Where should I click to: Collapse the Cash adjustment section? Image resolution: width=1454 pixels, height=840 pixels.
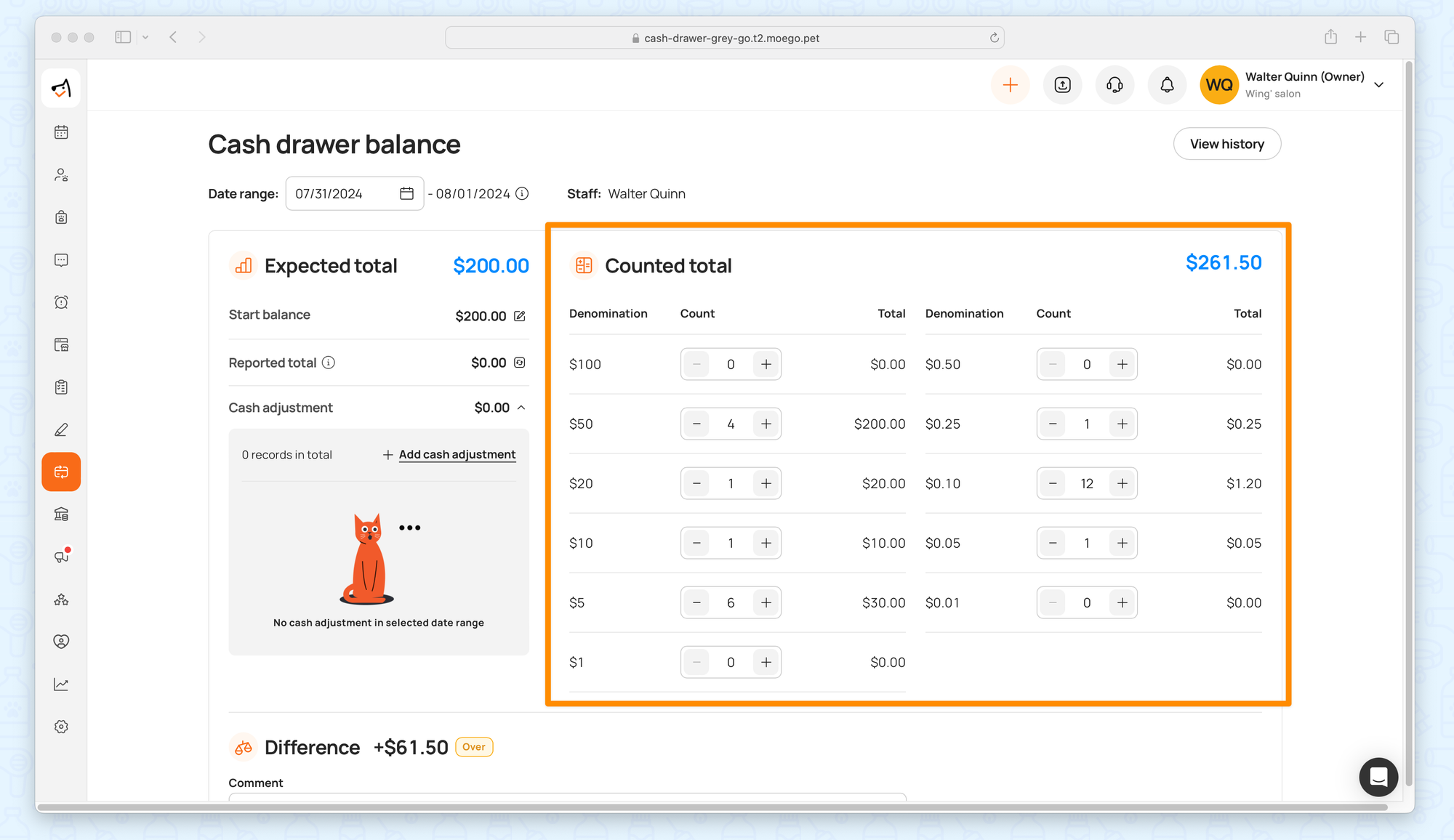pos(521,408)
